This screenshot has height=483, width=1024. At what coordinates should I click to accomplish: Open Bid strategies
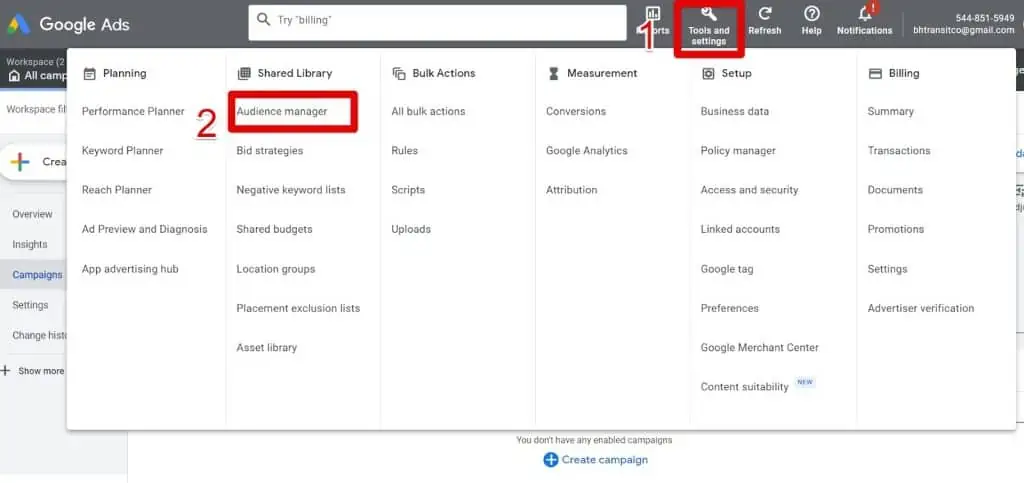[270, 151]
